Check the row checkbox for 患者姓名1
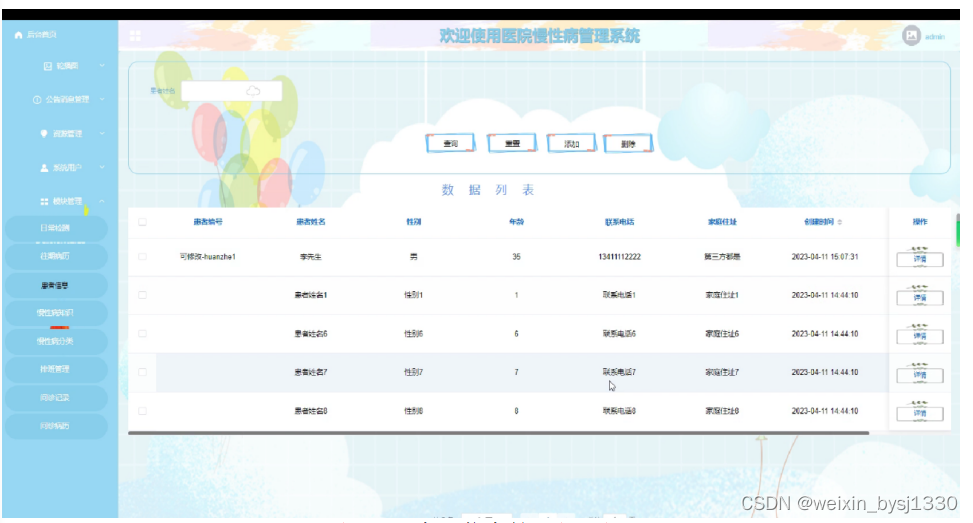This screenshot has height=523, width=973. pyautogui.click(x=143, y=295)
